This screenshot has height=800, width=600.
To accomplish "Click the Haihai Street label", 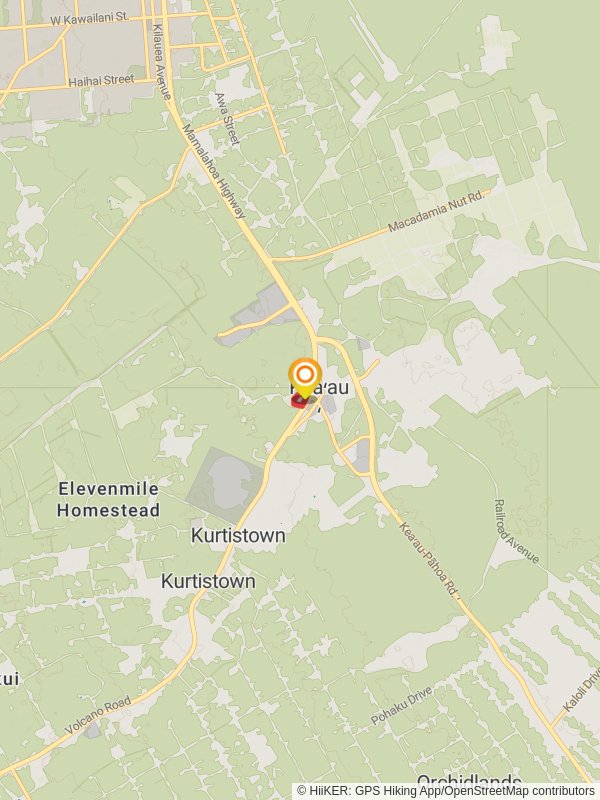I will point(101,81).
